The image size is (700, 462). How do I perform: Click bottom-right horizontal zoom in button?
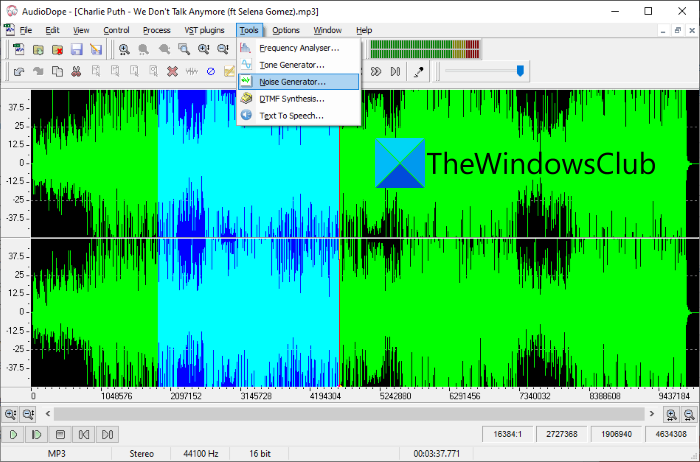671,414
